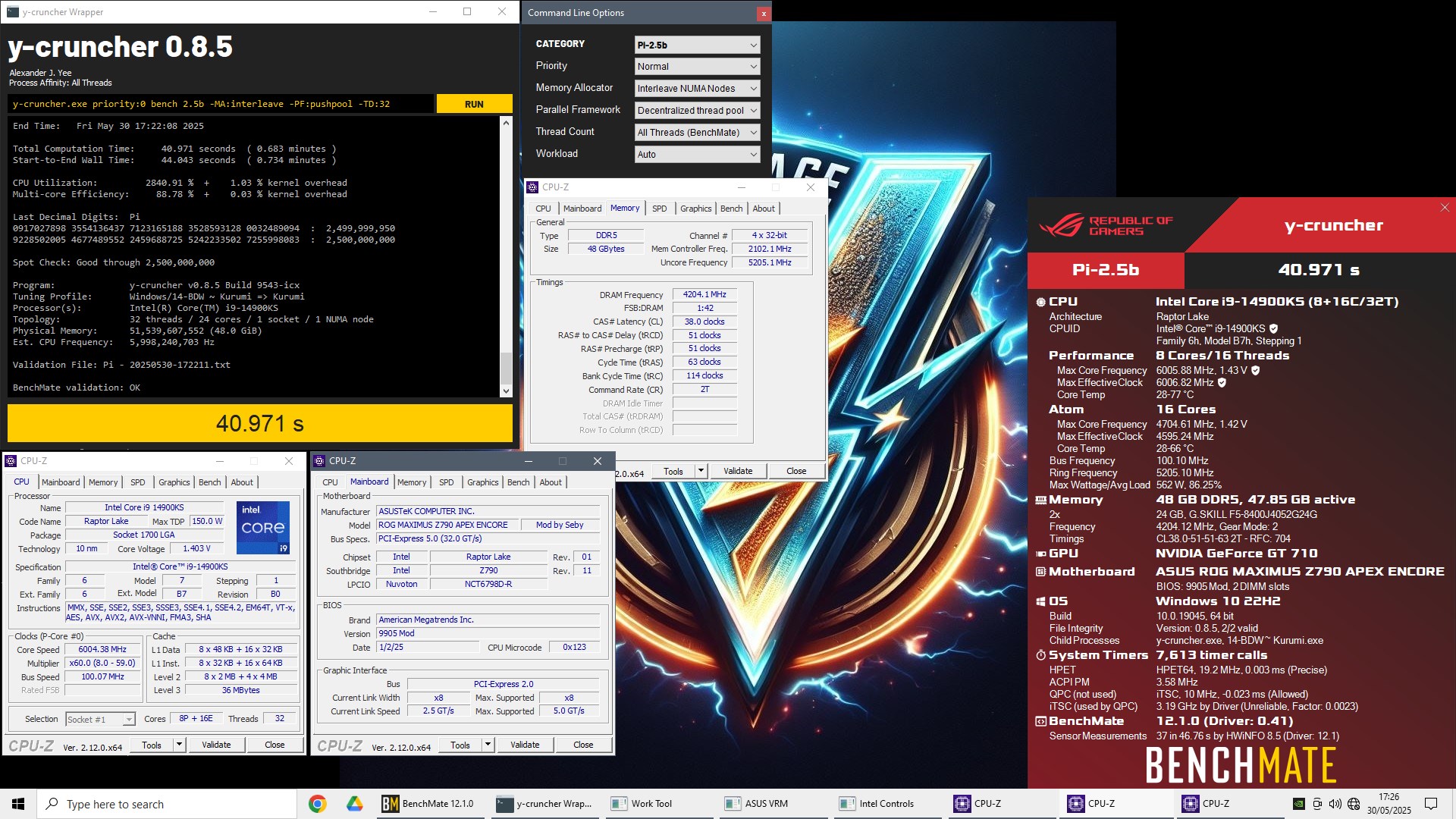This screenshot has width=1456, height=819.
Task: Open the Category Pi-2.5b dropdown
Action: (x=697, y=45)
